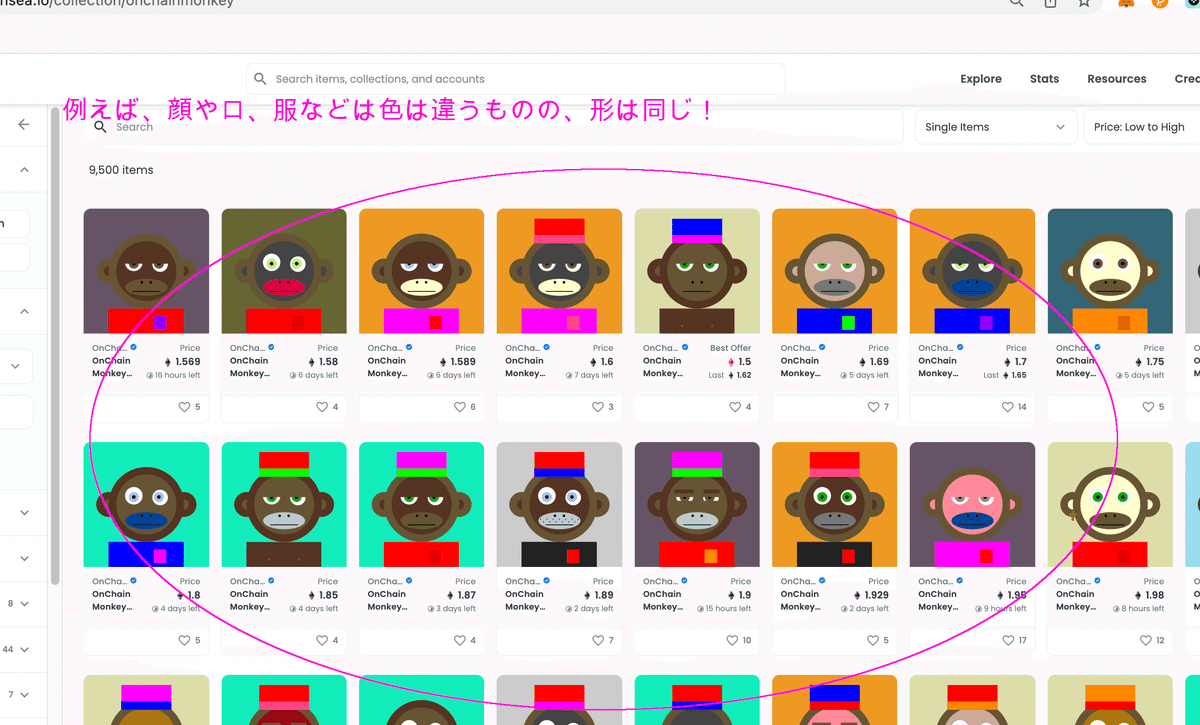This screenshot has width=1200, height=725.
Task: Open Resources in the top navigation
Action: tap(1117, 79)
